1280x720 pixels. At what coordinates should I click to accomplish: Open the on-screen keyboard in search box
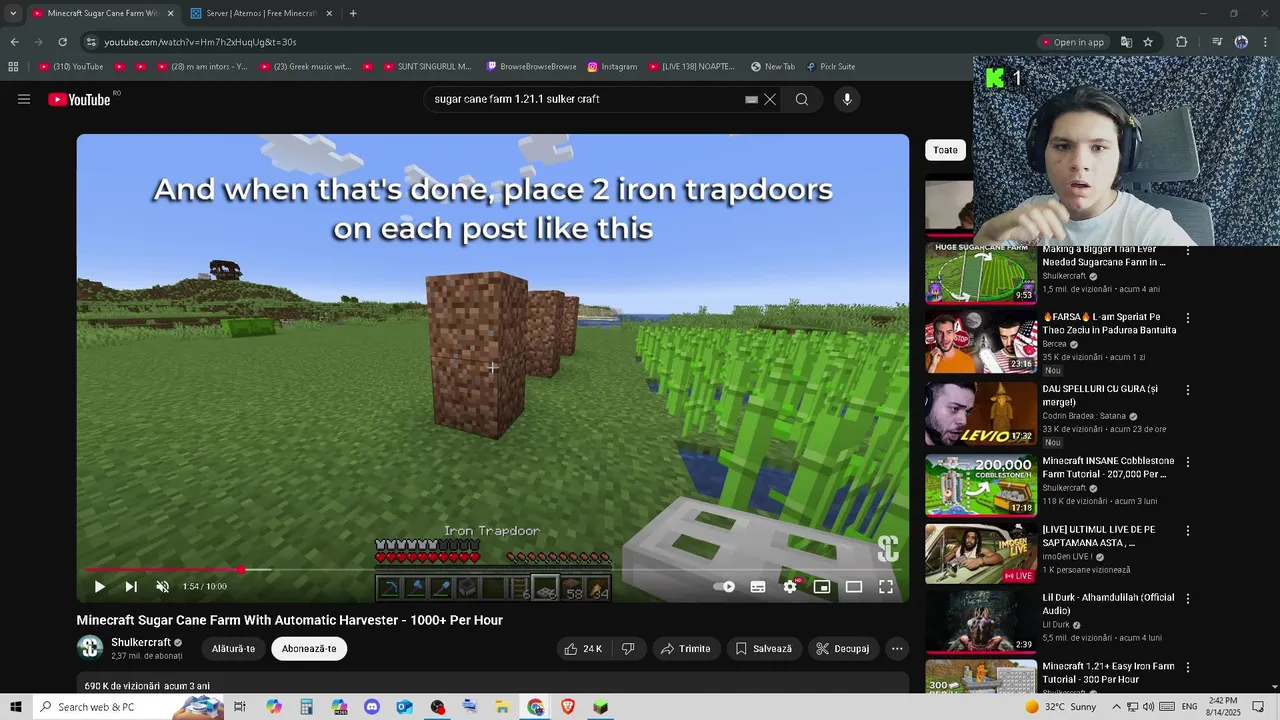[751, 99]
